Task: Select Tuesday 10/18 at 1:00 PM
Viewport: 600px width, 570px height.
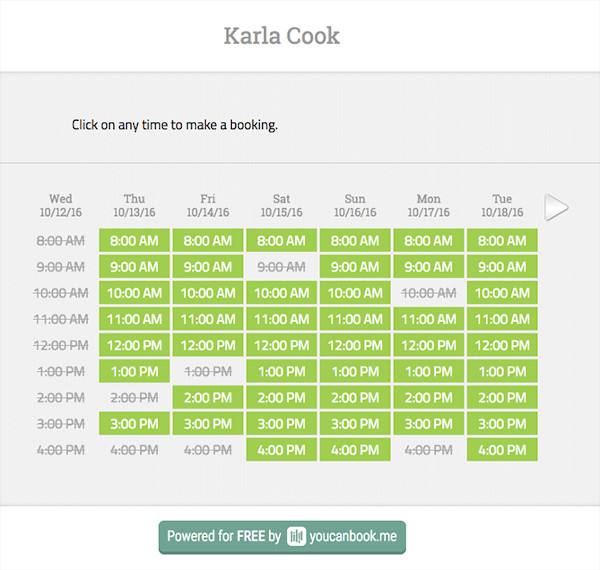Action: [502, 371]
